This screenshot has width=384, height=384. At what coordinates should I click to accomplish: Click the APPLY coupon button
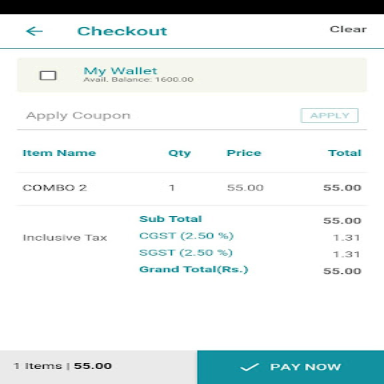[x=329, y=115]
